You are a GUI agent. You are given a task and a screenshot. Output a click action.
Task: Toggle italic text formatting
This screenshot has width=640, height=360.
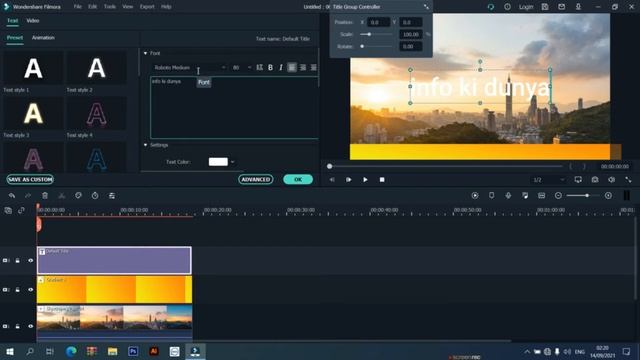pyautogui.click(x=281, y=67)
